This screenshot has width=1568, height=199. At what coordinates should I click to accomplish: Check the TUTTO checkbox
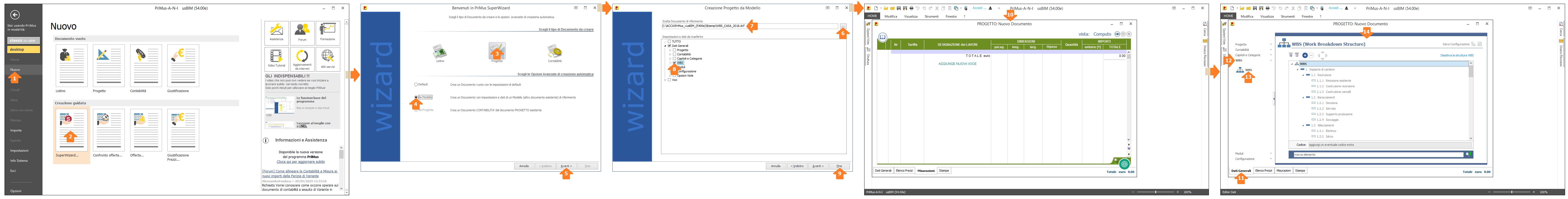pyautogui.click(x=670, y=42)
